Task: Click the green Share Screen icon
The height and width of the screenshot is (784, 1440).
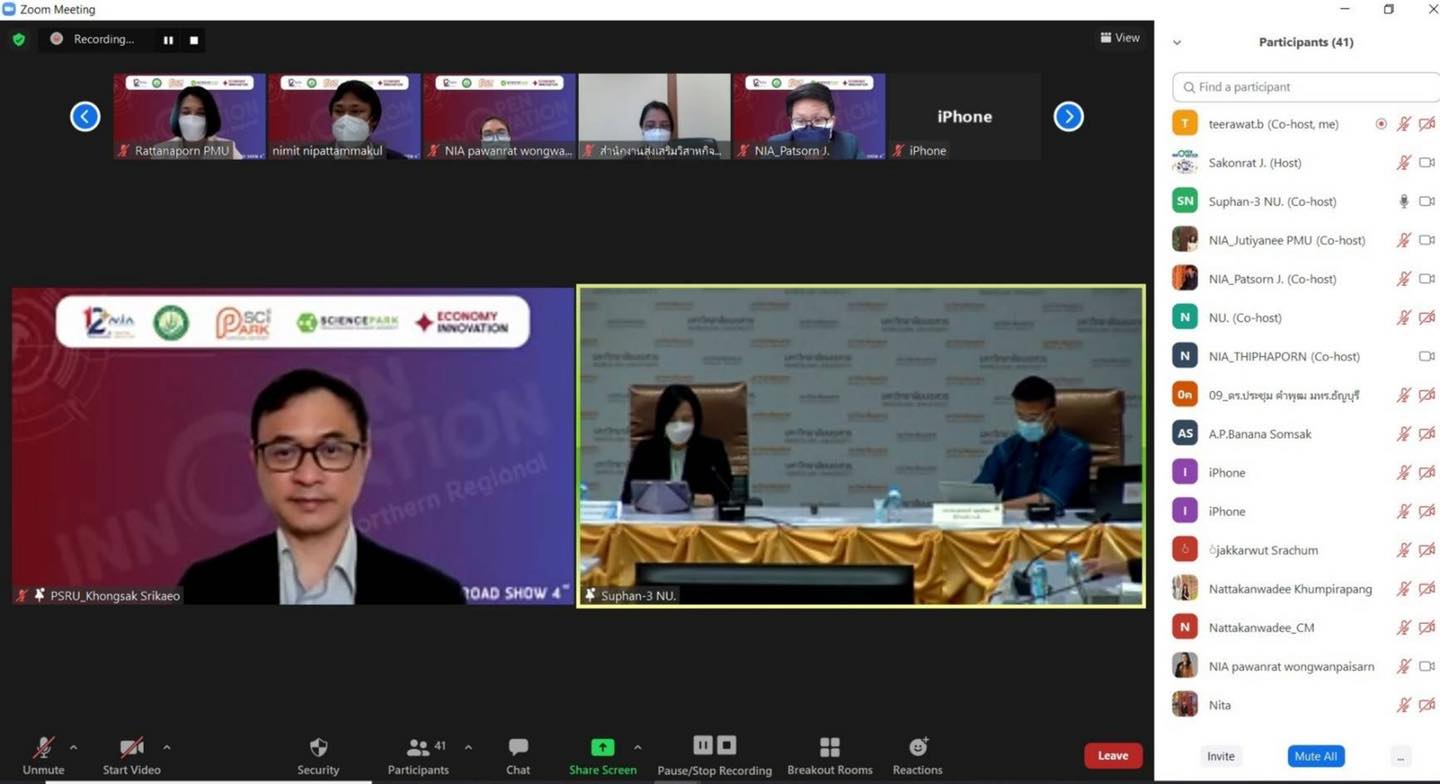Action: click(x=602, y=747)
